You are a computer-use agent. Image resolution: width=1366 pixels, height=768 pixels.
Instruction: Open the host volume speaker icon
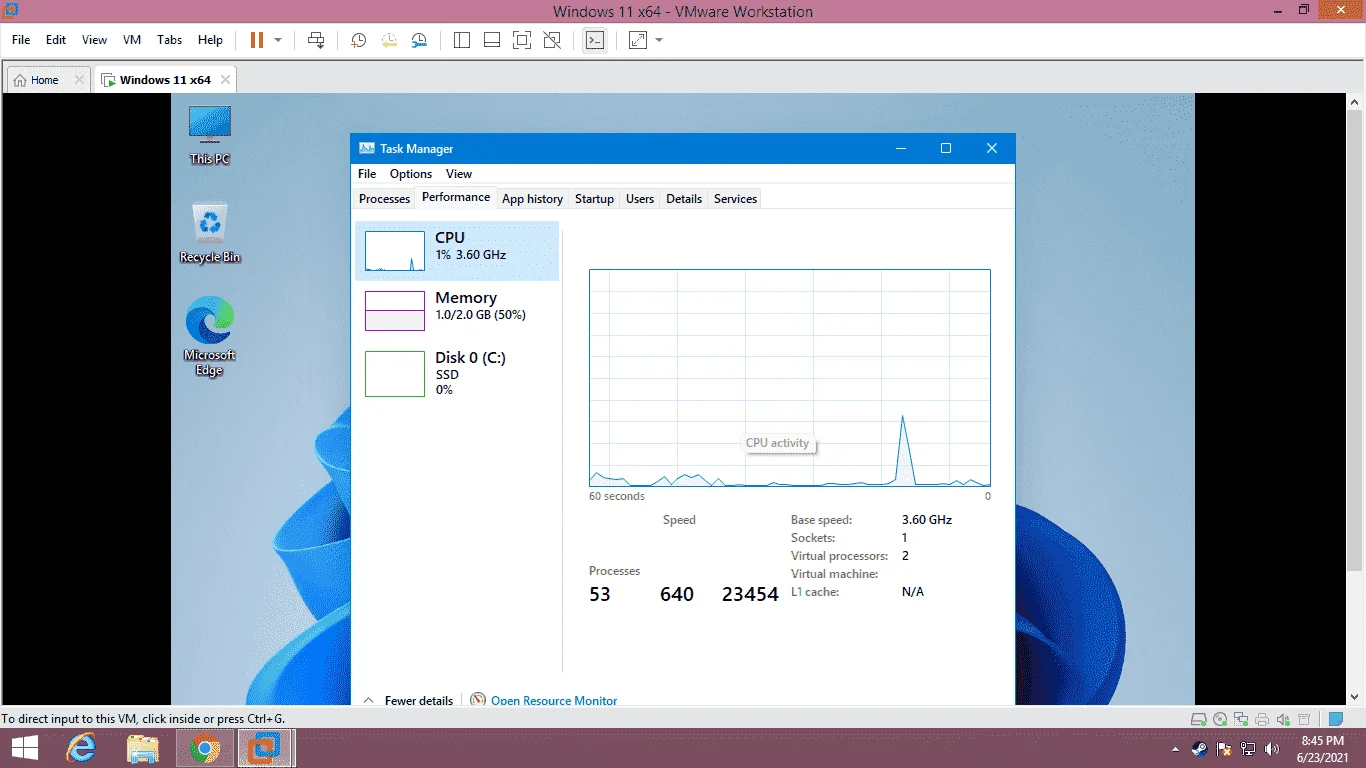click(x=1272, y=748)
